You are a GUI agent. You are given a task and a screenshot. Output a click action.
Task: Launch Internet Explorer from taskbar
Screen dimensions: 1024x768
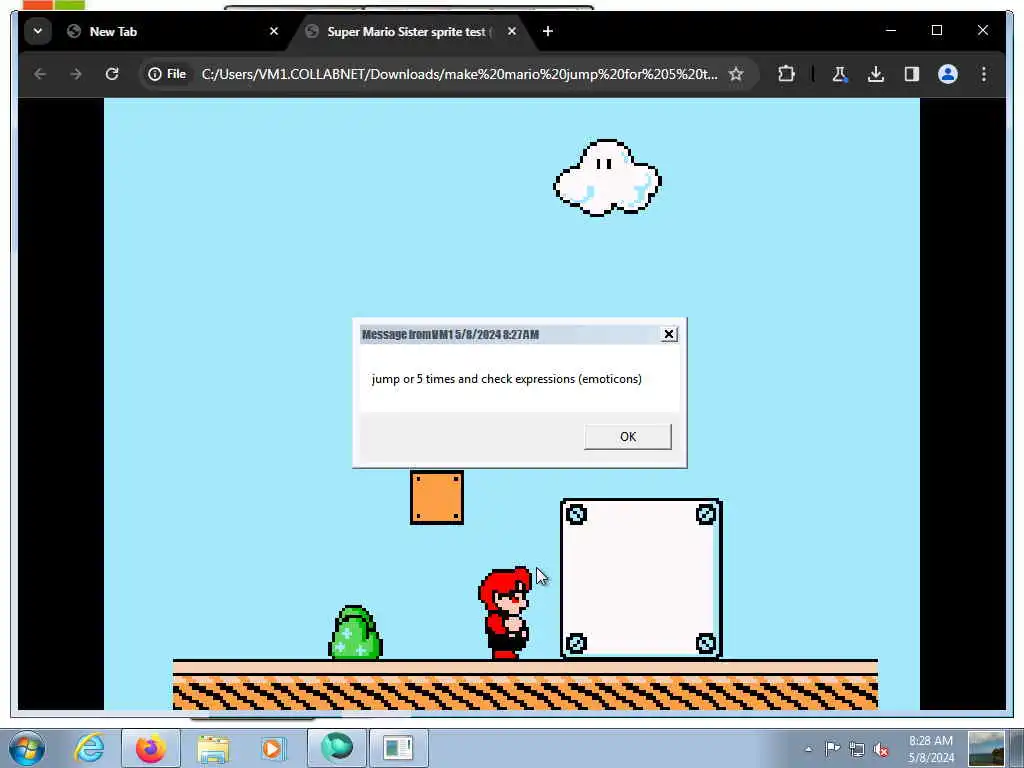pos(89,748)
